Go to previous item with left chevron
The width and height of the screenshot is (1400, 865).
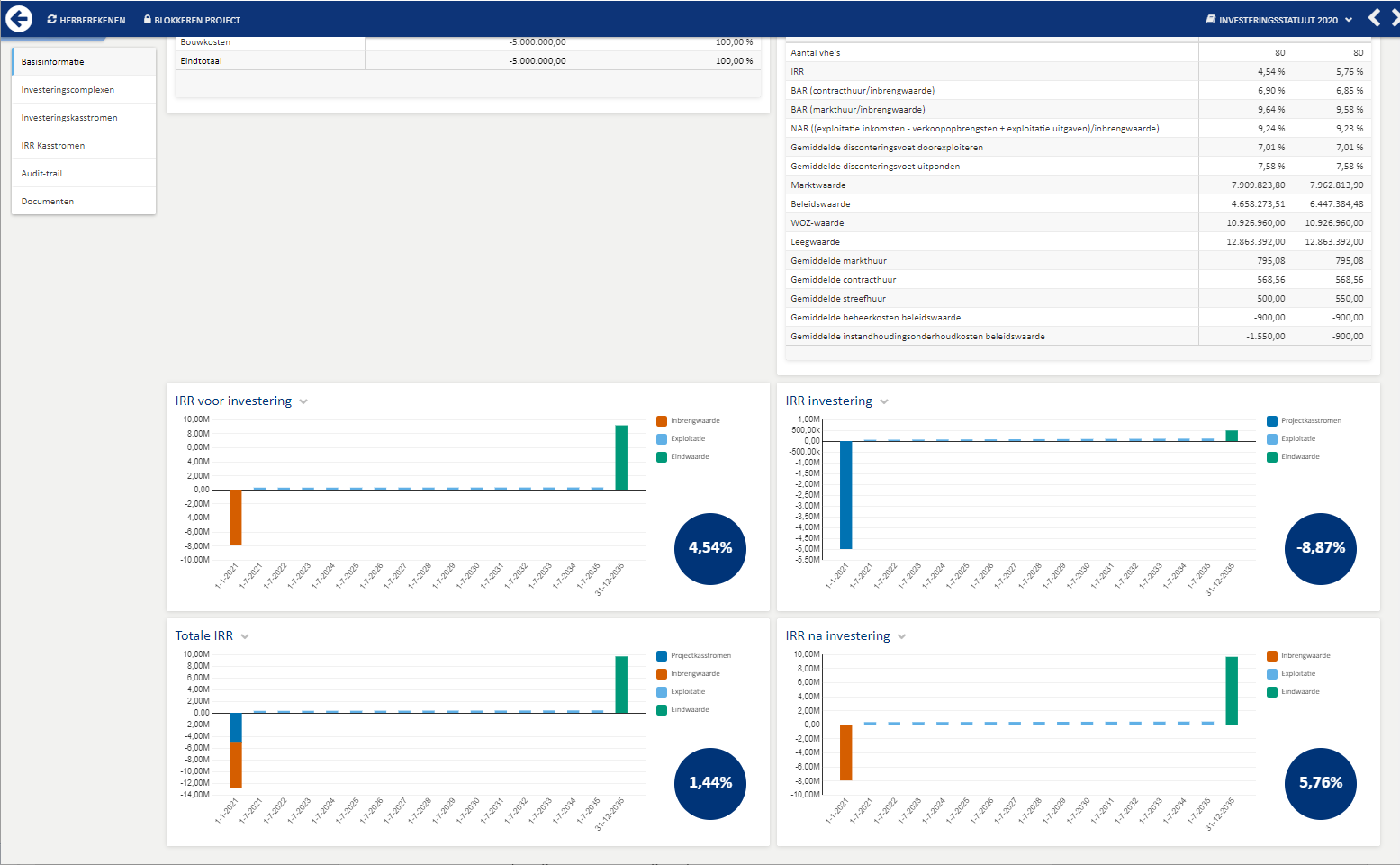1375,17
